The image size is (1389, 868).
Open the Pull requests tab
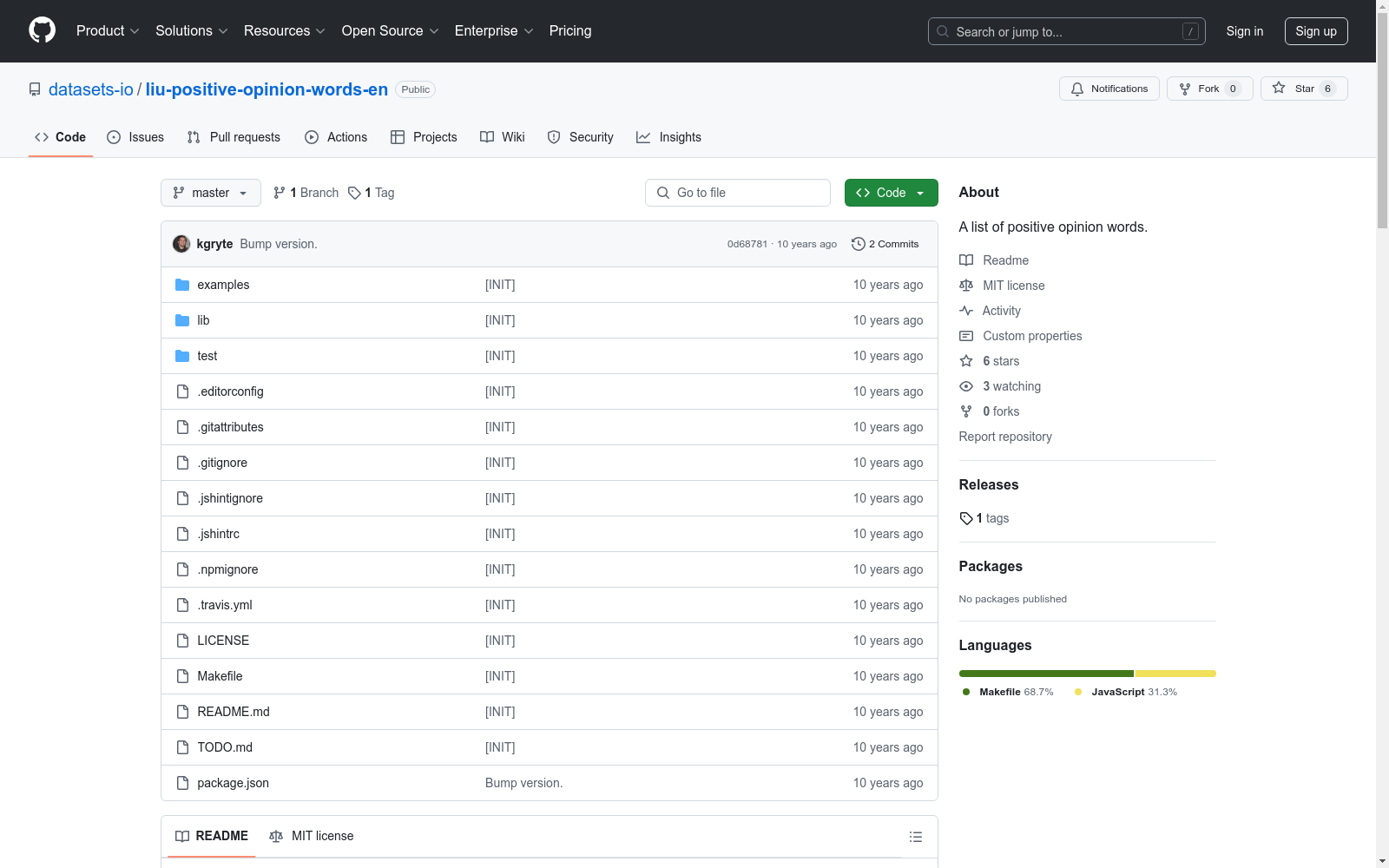coord(234,137)
